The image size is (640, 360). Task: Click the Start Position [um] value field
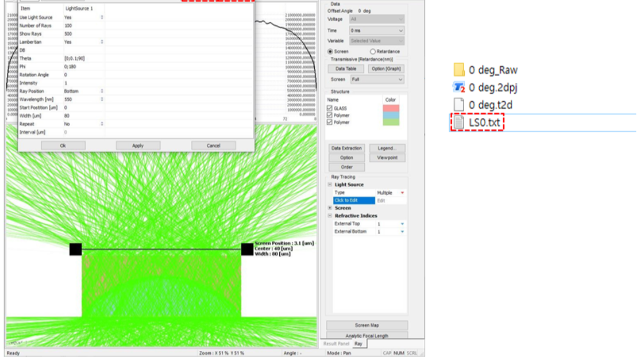coord(84,107)
